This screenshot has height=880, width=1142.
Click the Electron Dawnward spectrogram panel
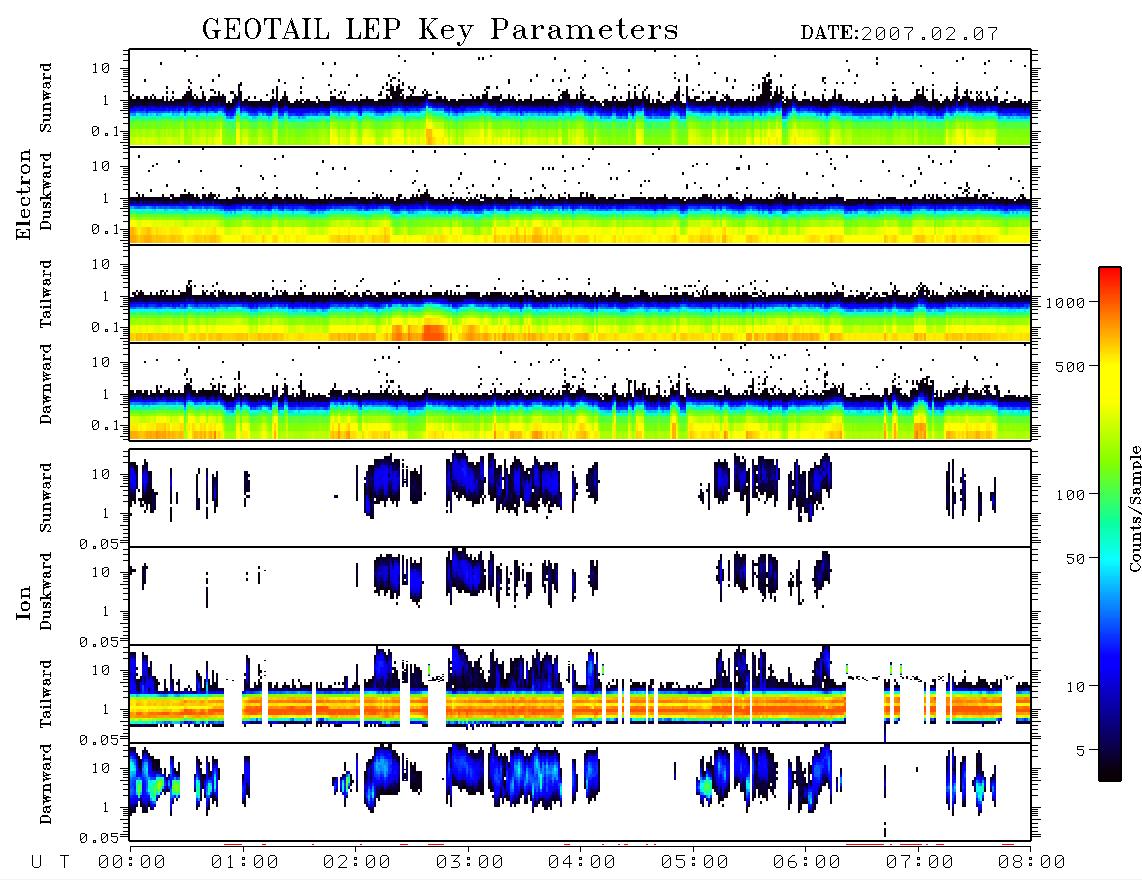pos(580,391)
